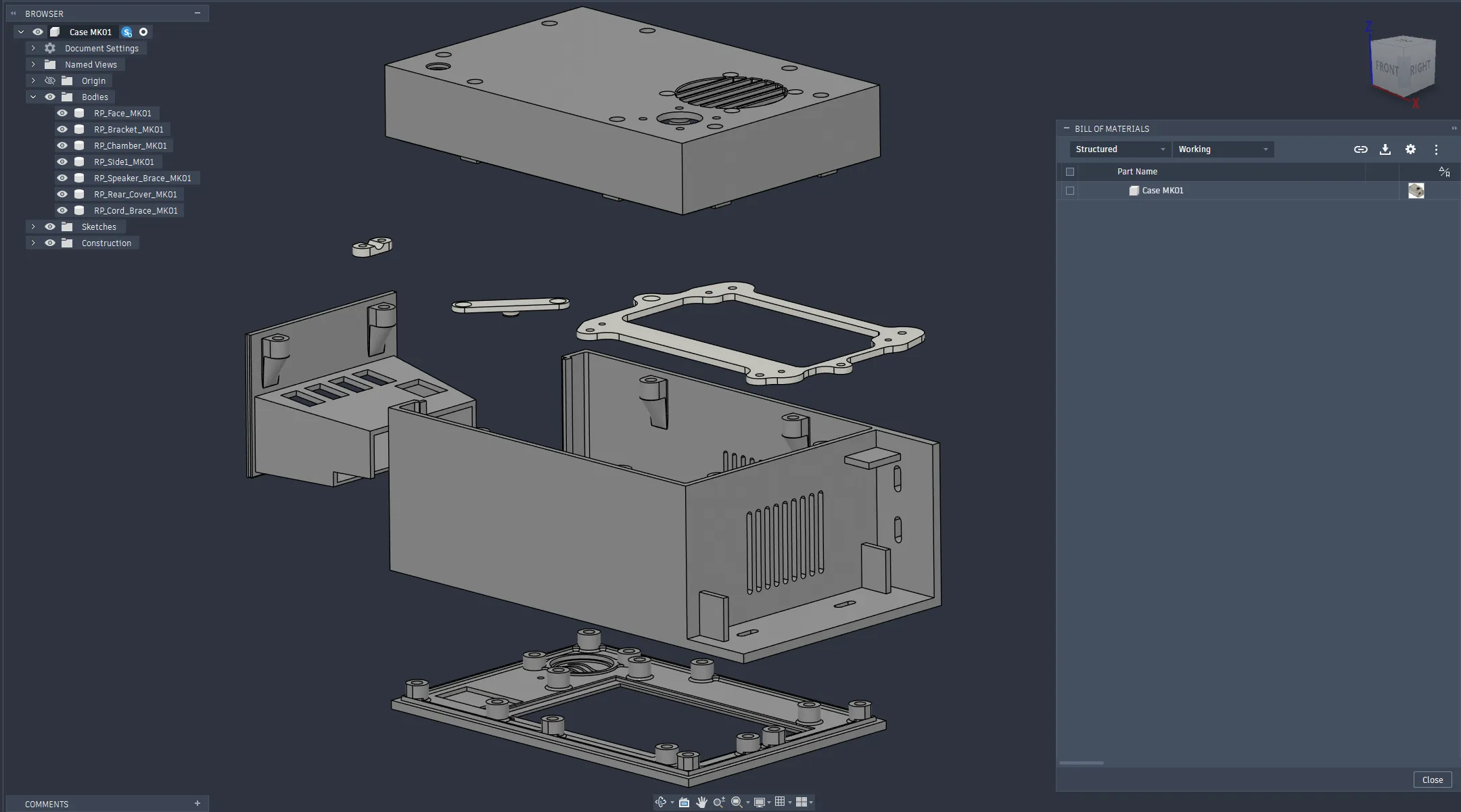Click the download export icon in Bill of Materials
Screen dimensions: 1461x812
[1385, 149]
